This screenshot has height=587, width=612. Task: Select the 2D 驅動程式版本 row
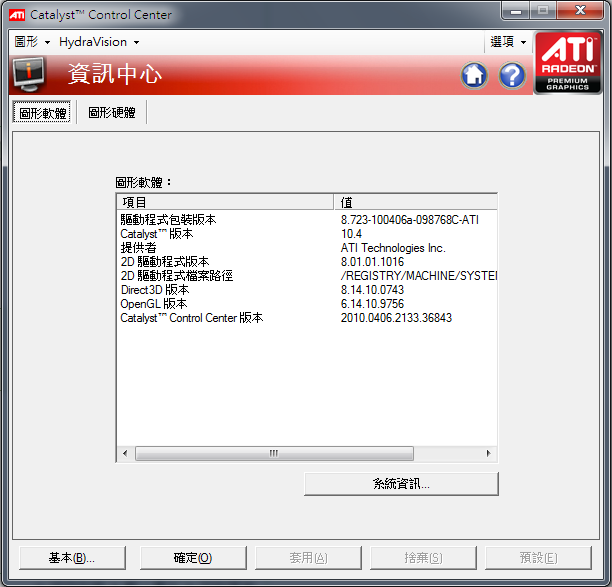pos(307,262)
